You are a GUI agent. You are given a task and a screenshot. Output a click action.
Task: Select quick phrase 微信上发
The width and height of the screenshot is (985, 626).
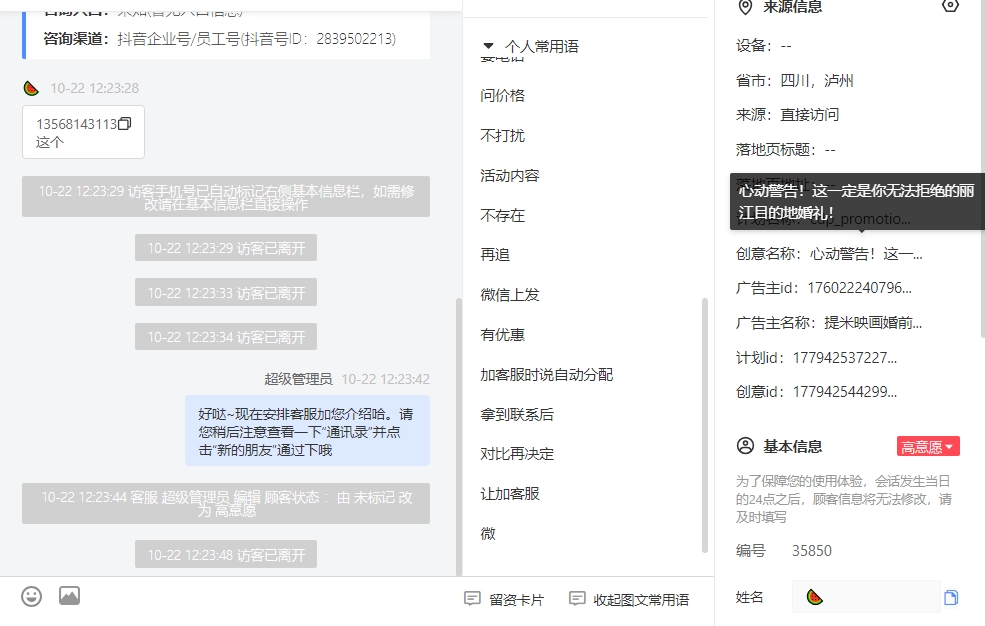coord(510,294)
